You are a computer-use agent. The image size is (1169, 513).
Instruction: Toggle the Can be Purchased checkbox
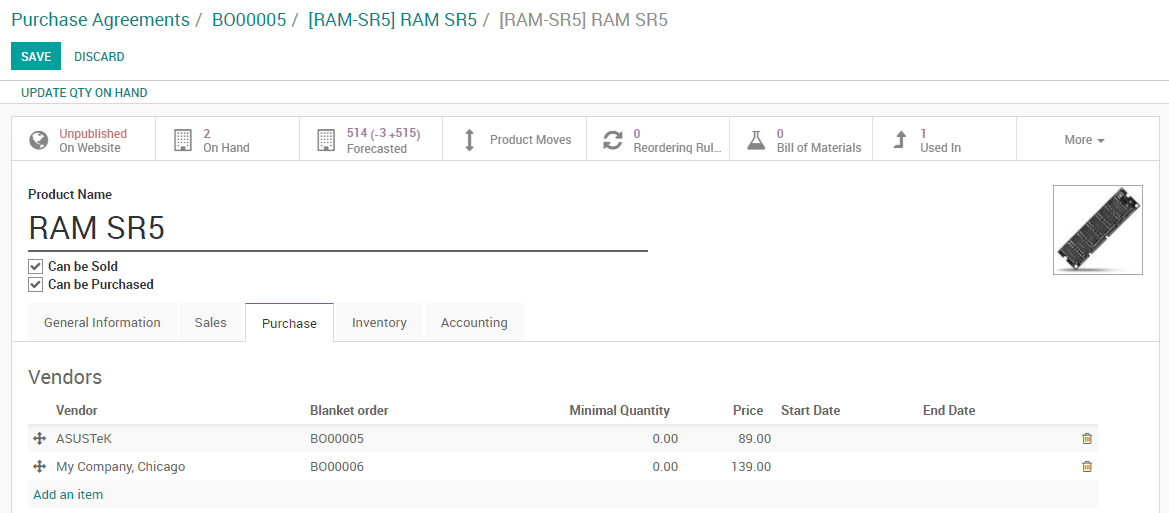coord(36,285)
